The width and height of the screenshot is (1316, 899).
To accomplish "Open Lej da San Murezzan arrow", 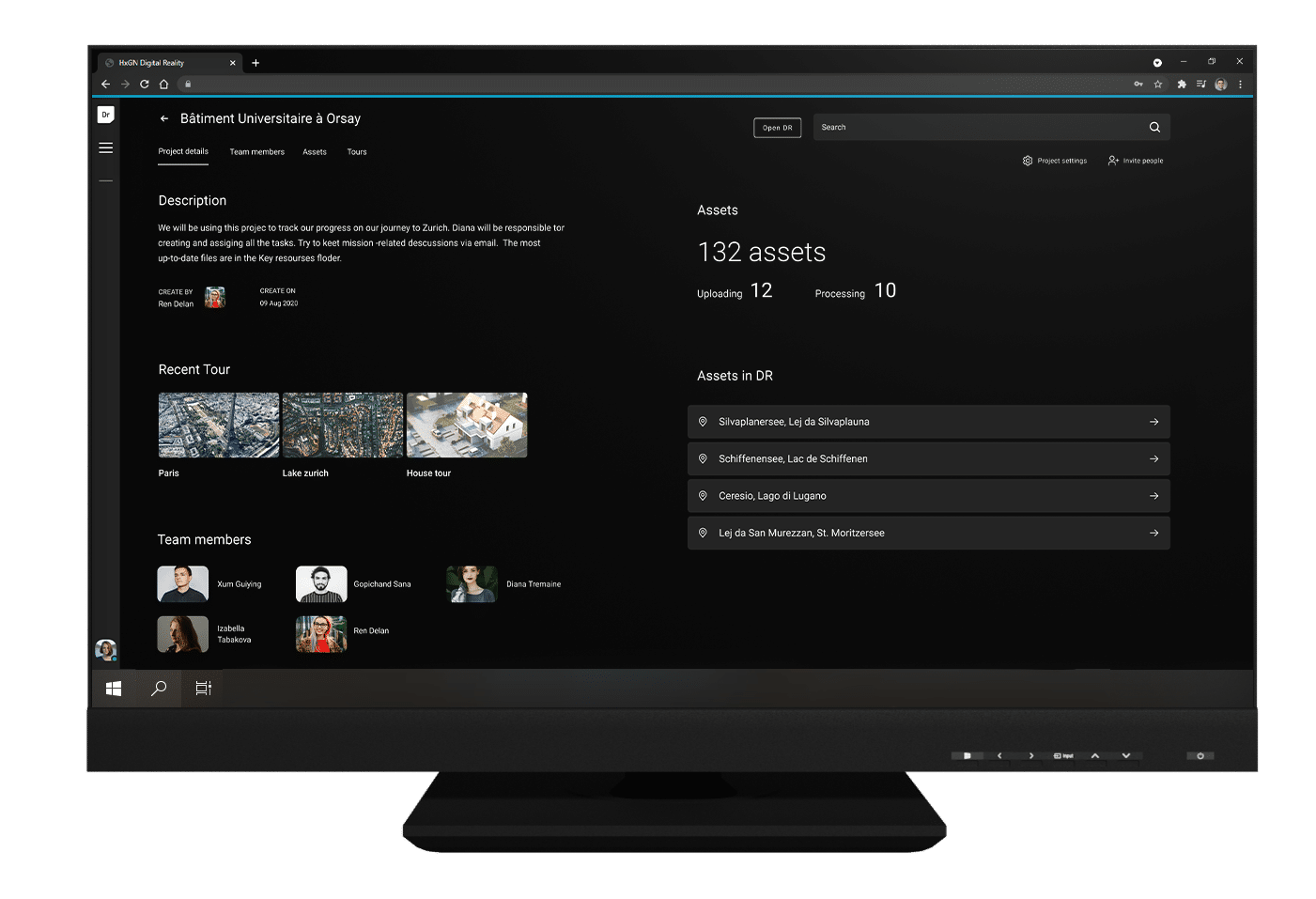I will [1154, 534].
